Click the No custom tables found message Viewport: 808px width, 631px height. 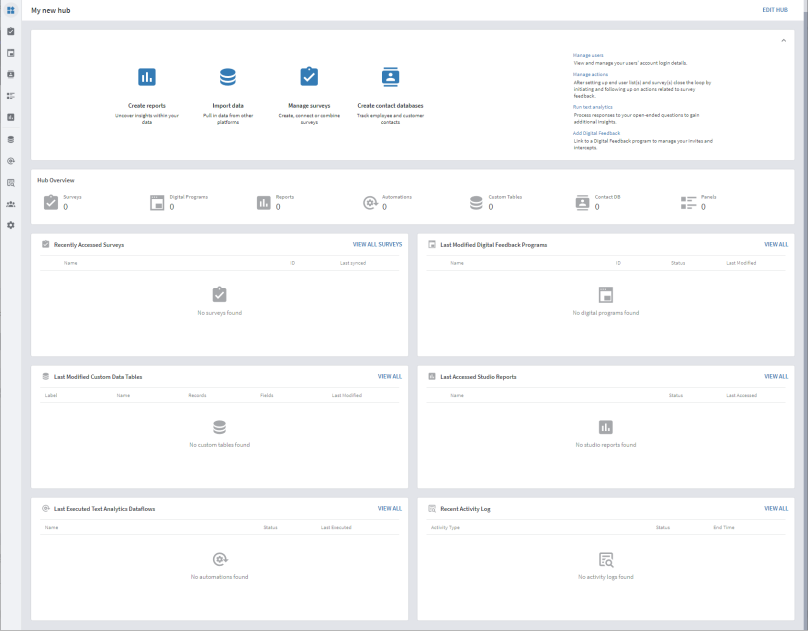click(220, 445)
